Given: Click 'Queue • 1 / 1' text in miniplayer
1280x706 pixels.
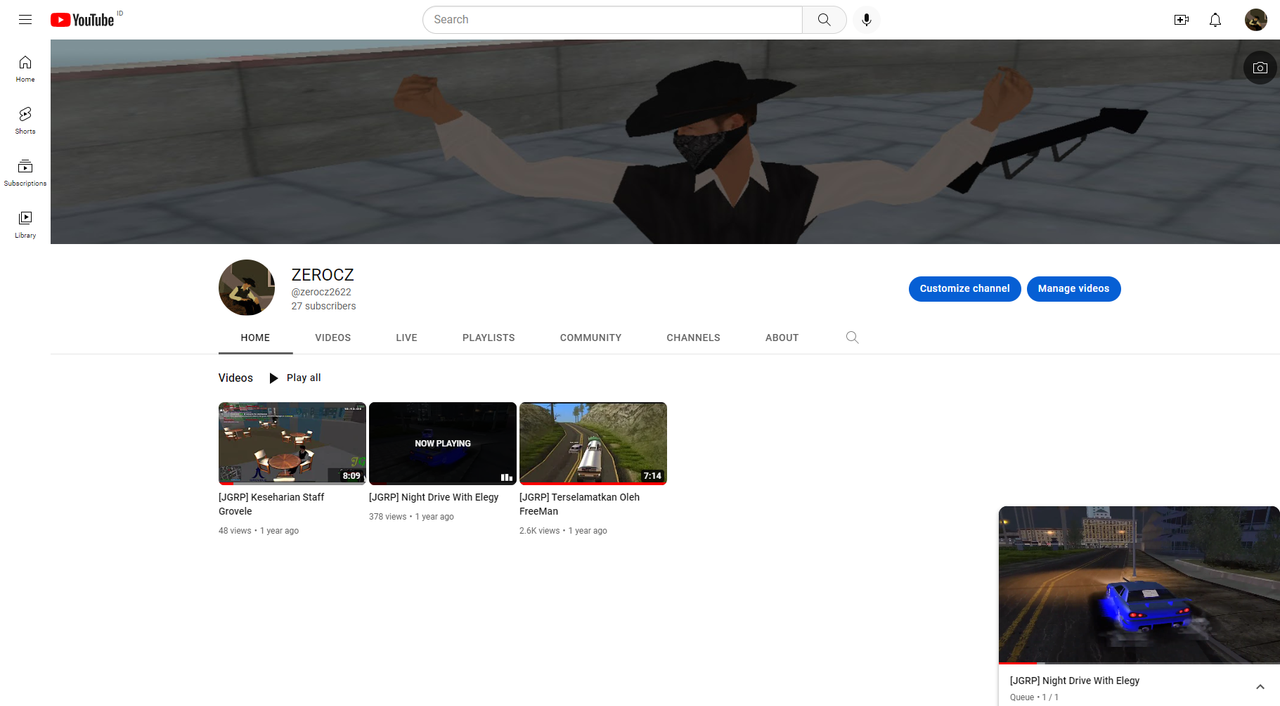Looking at the screenshot, I should (x=1034, y=698).
